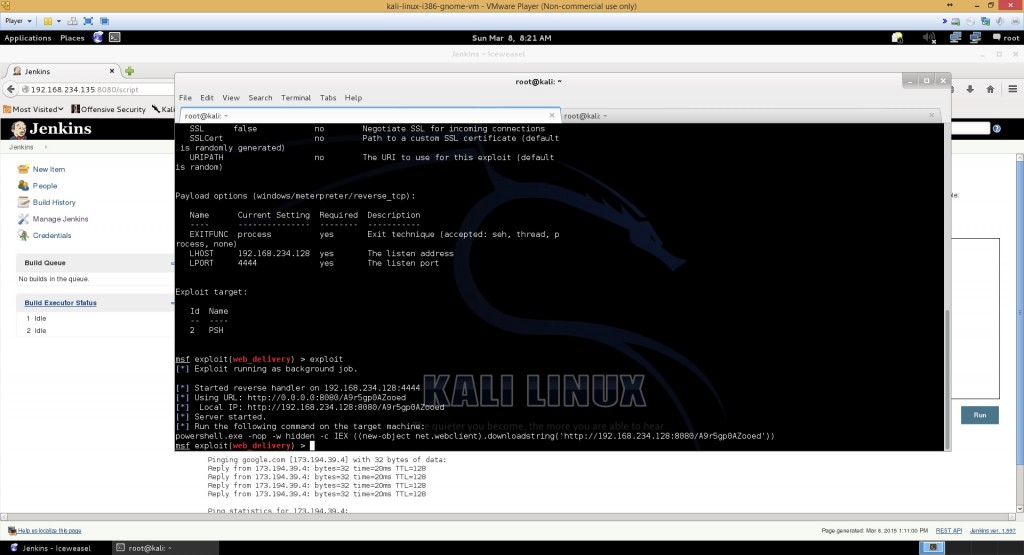Open People in Jenkins sidebar

coord(44,186)
